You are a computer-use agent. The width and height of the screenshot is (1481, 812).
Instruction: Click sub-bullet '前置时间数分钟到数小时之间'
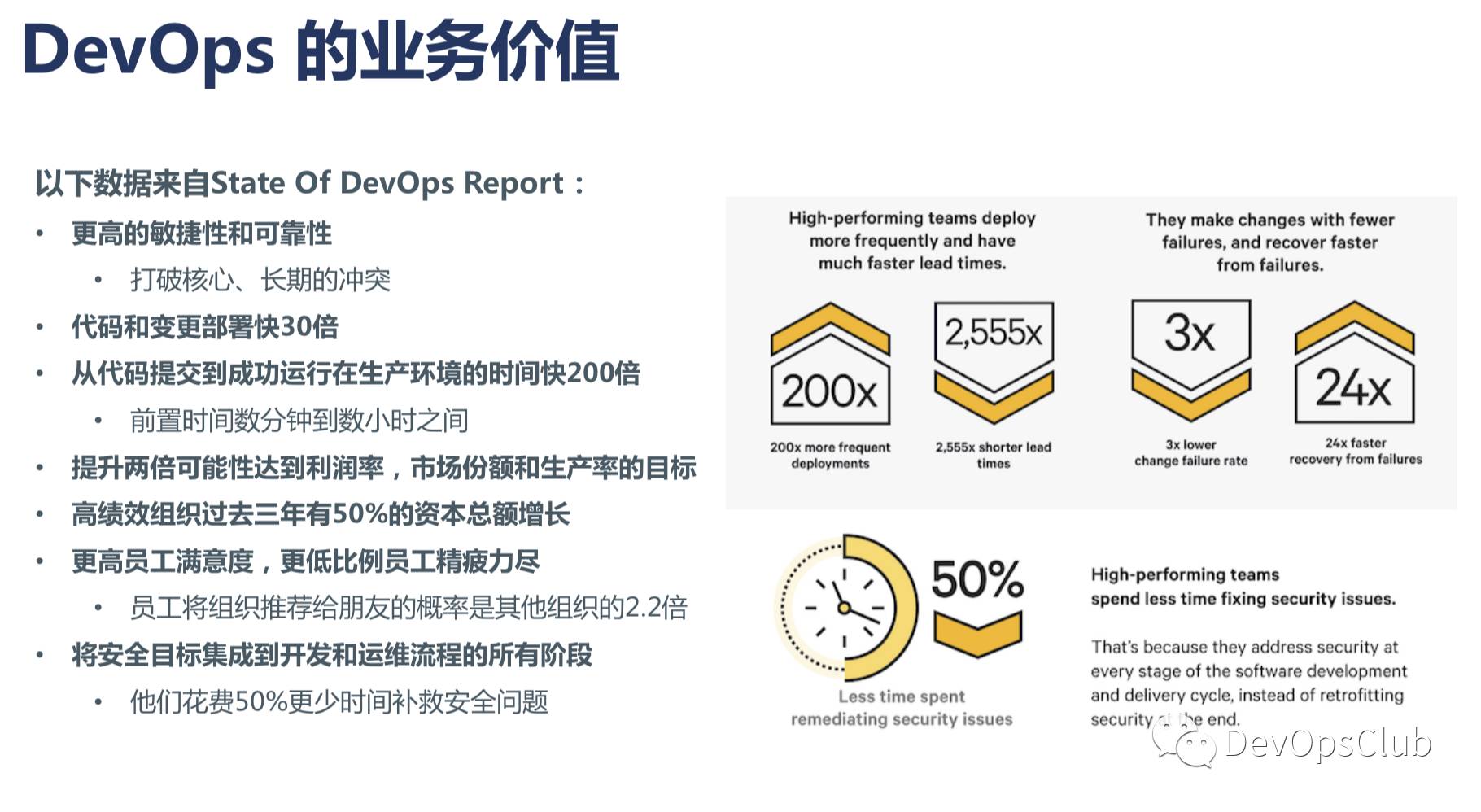pyautogui.click(x=299, y=421)
